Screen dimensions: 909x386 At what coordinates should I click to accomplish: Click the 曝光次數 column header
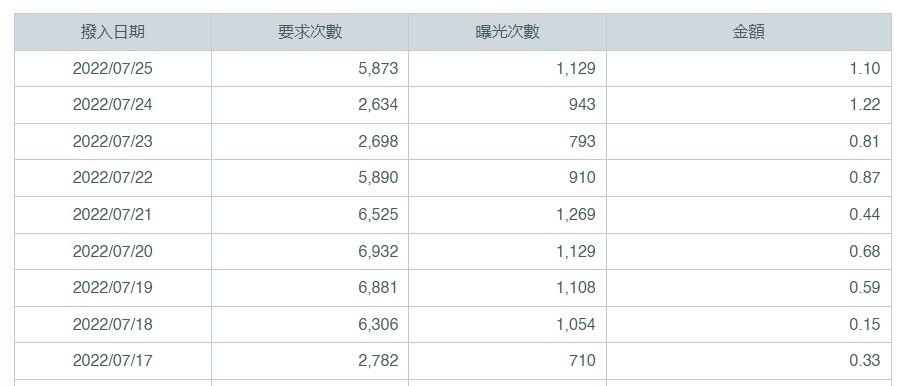pyautogui.click(x=507, y=32)
